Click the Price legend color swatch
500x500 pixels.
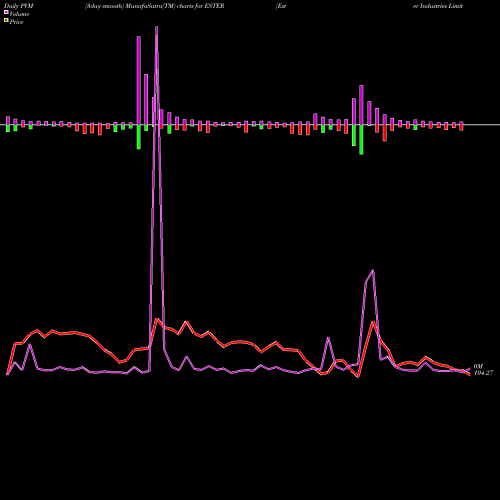6,21
